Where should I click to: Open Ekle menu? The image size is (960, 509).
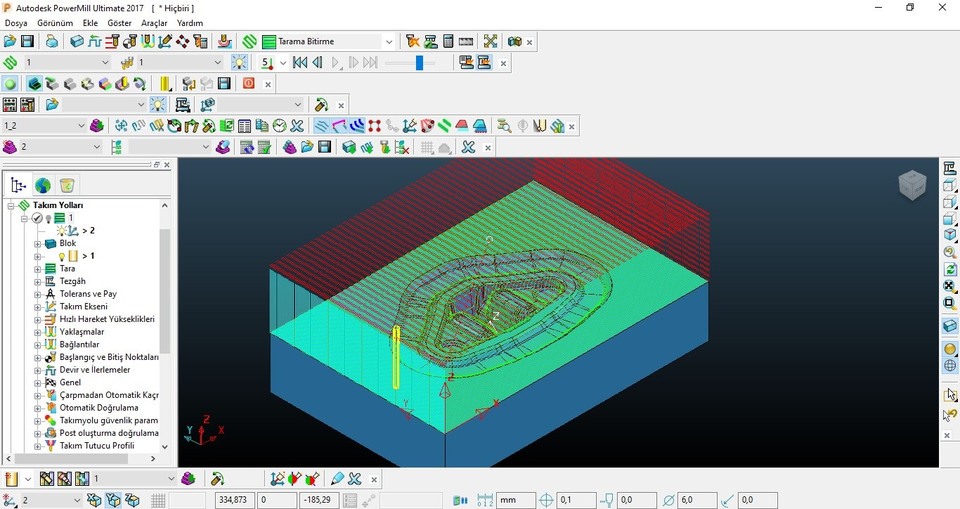click(x=90, y=23)
